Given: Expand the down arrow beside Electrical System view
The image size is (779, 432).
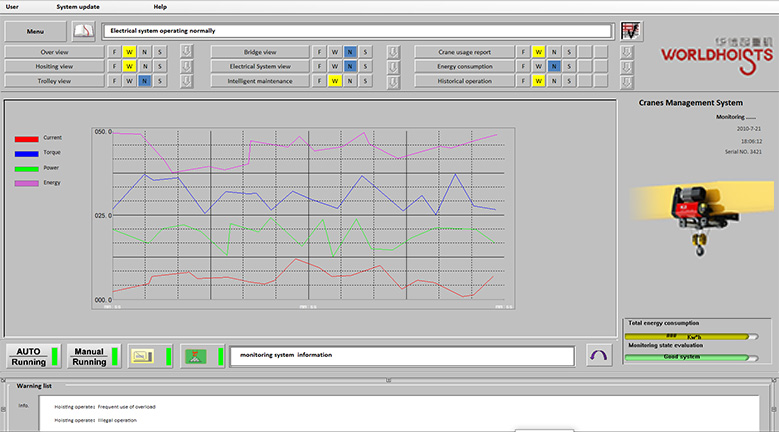Looking at the screenshot, I should click(393, 66).
